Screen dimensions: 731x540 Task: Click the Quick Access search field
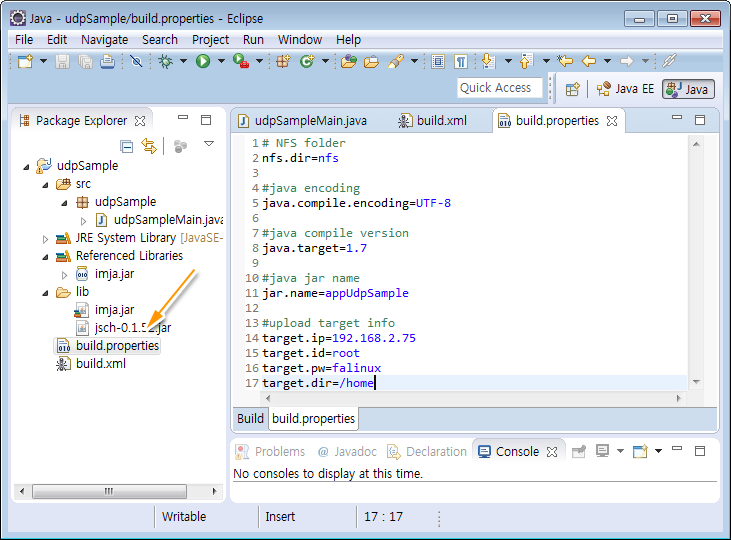[x=500, y=88]
